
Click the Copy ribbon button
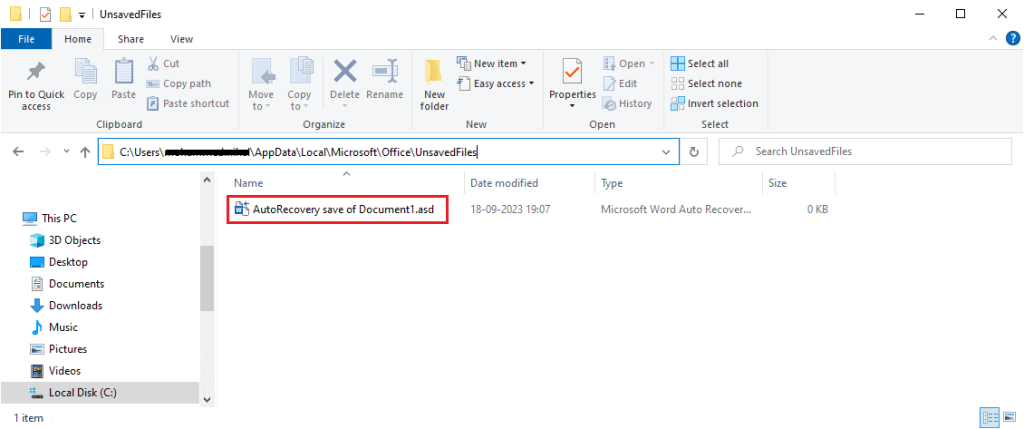tap(85, 80)
